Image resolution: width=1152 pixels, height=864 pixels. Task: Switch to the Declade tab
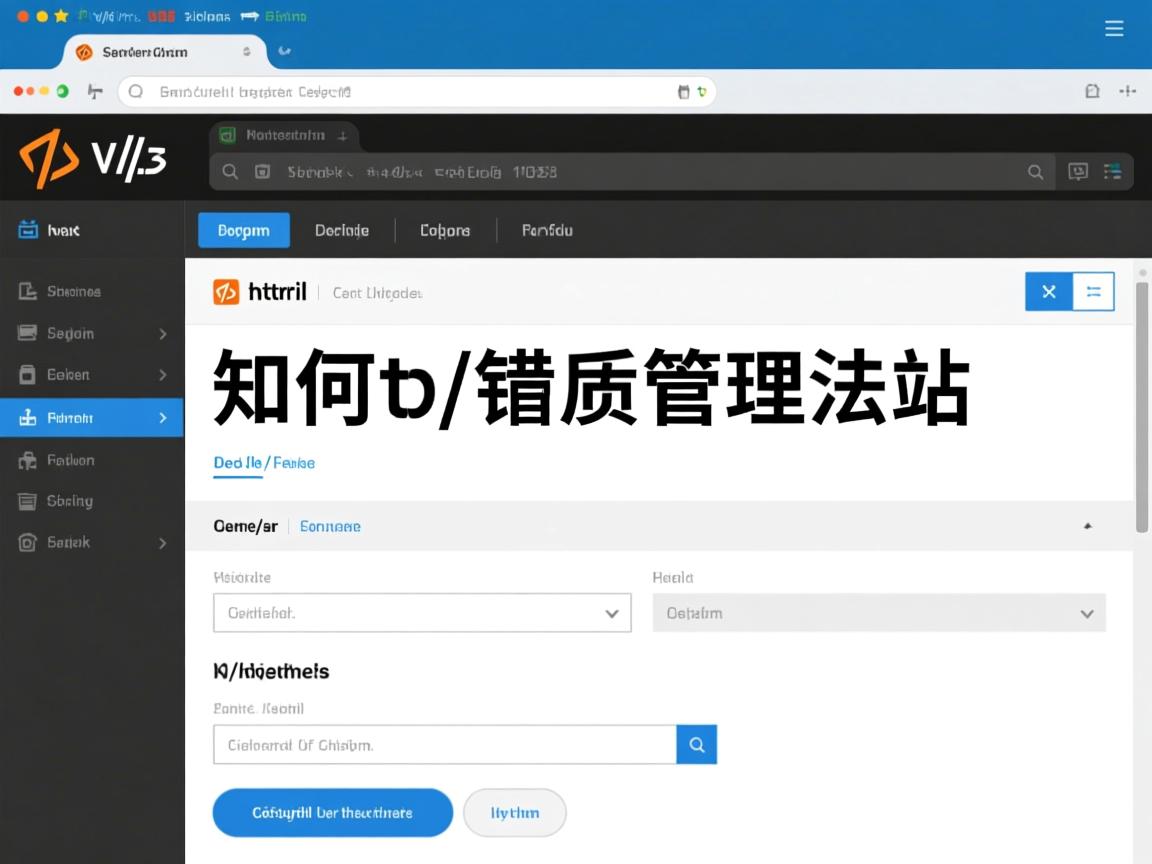(x=342, y=230)
